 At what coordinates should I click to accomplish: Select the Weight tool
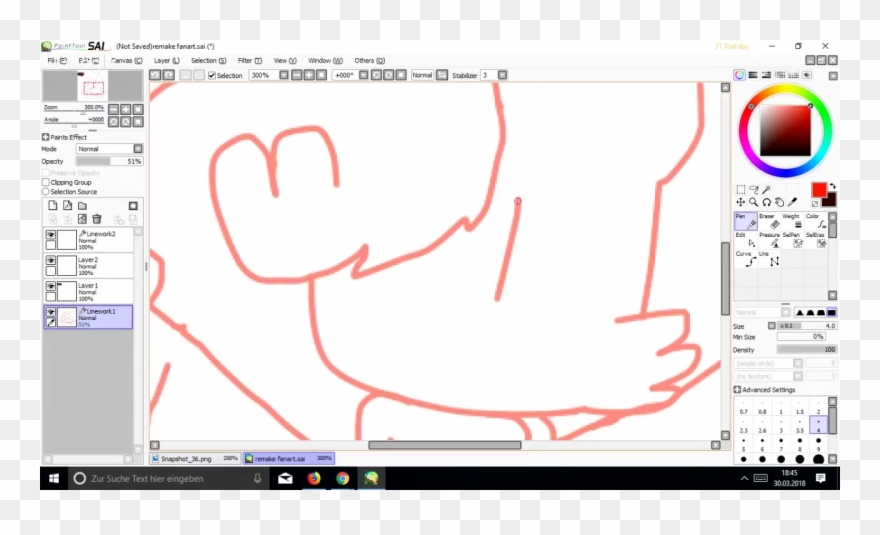[792, 221]
